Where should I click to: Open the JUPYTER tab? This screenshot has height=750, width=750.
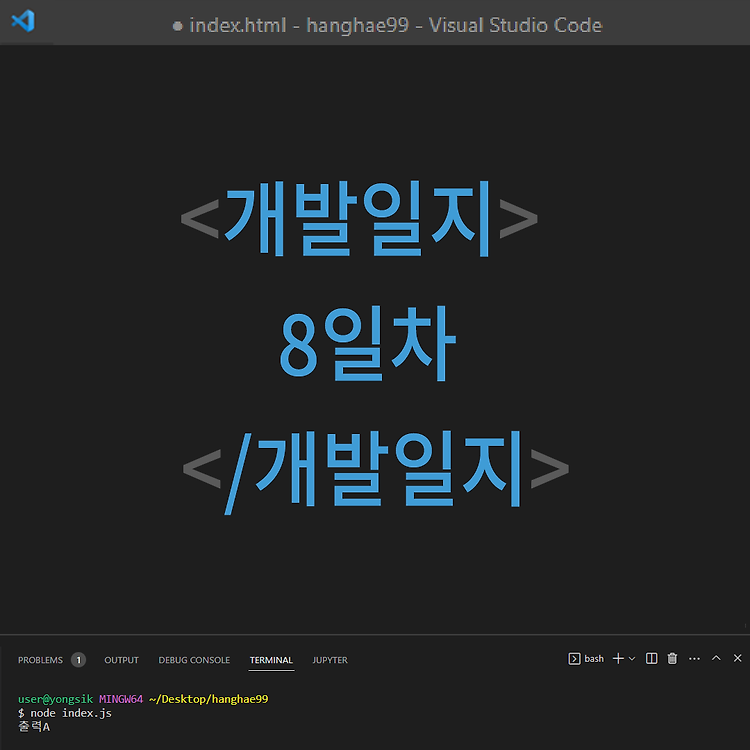pyautogui.click(x=330, y=660)
